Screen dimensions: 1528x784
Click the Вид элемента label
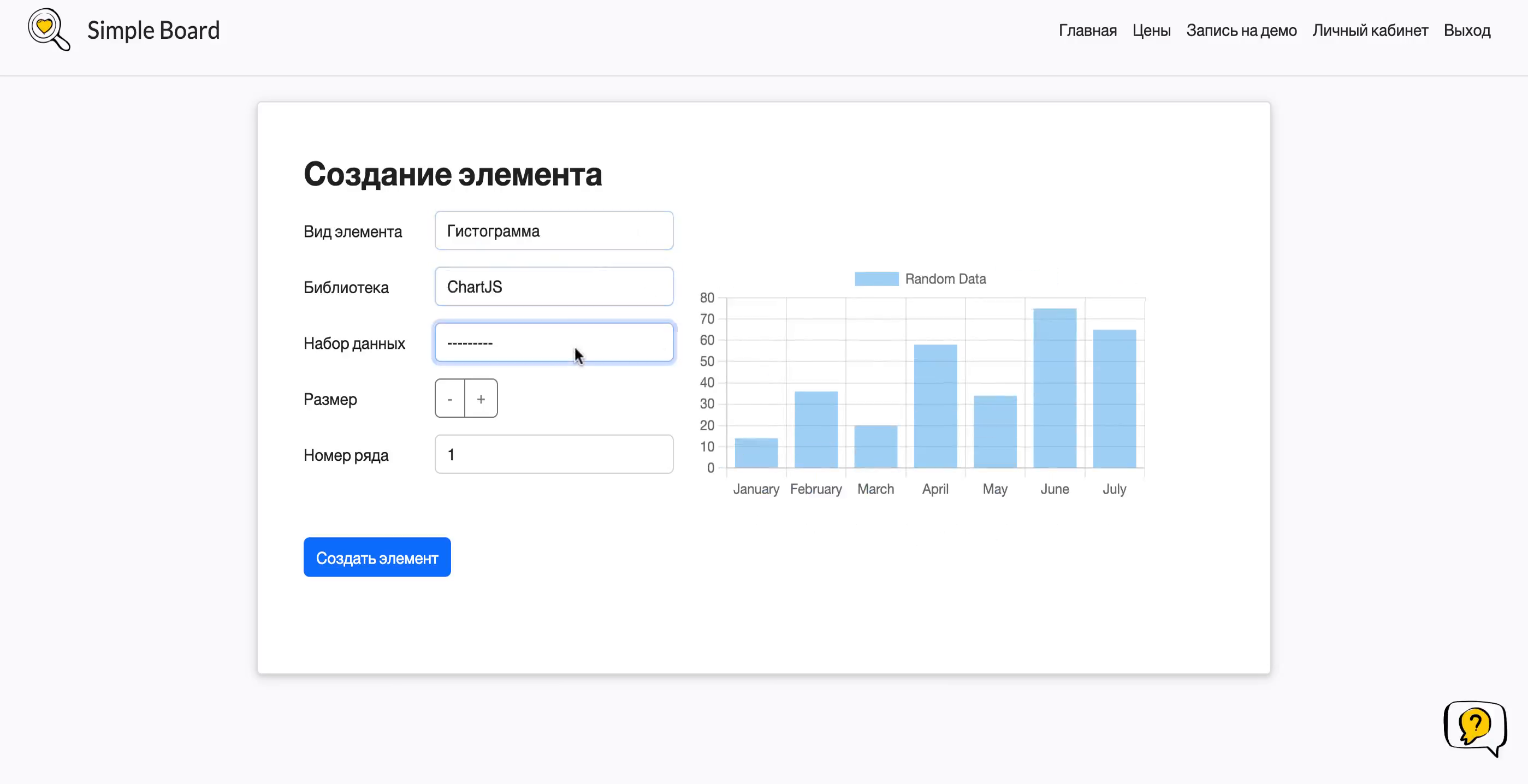tap(353, 231)
